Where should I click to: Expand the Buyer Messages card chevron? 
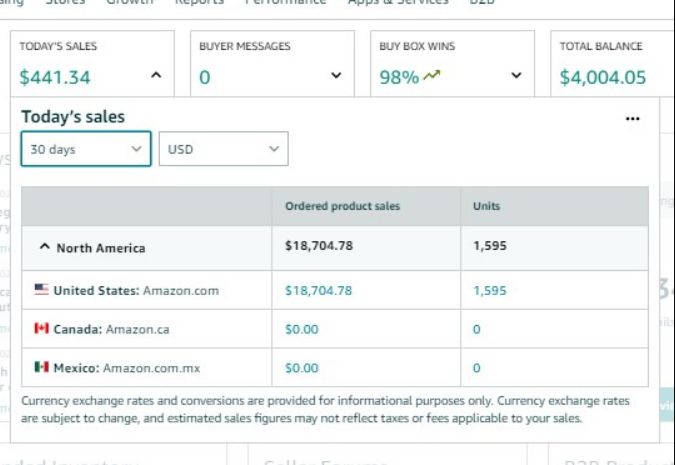(336, 75)
